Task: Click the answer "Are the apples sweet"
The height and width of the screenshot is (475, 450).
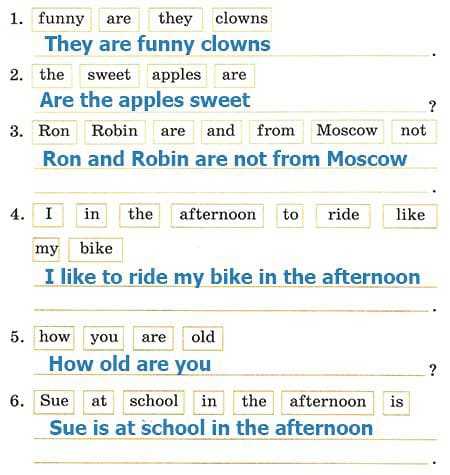Action: [x=145, y=100]
